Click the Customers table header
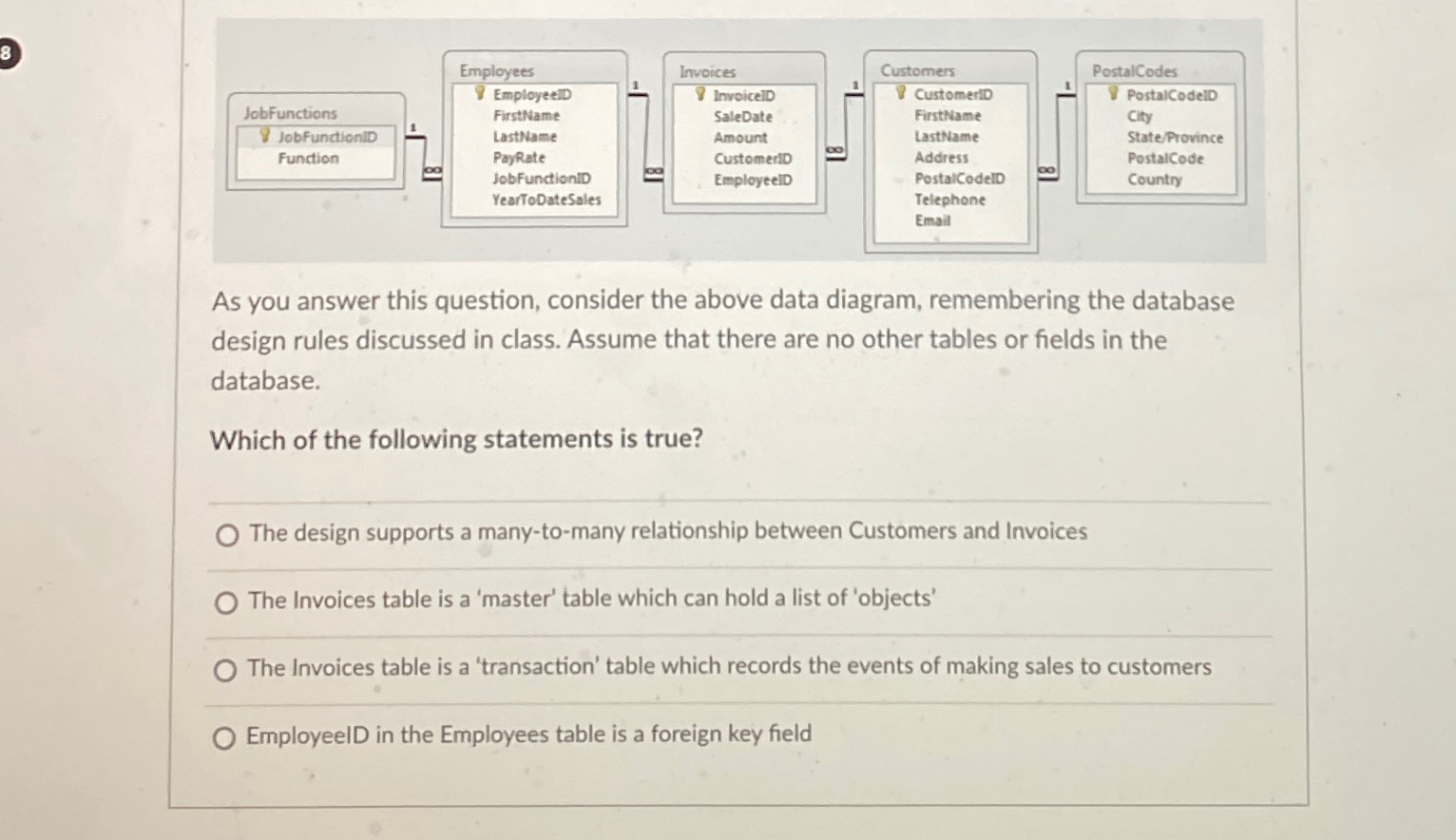1456x840 pixels. point(918,70)
